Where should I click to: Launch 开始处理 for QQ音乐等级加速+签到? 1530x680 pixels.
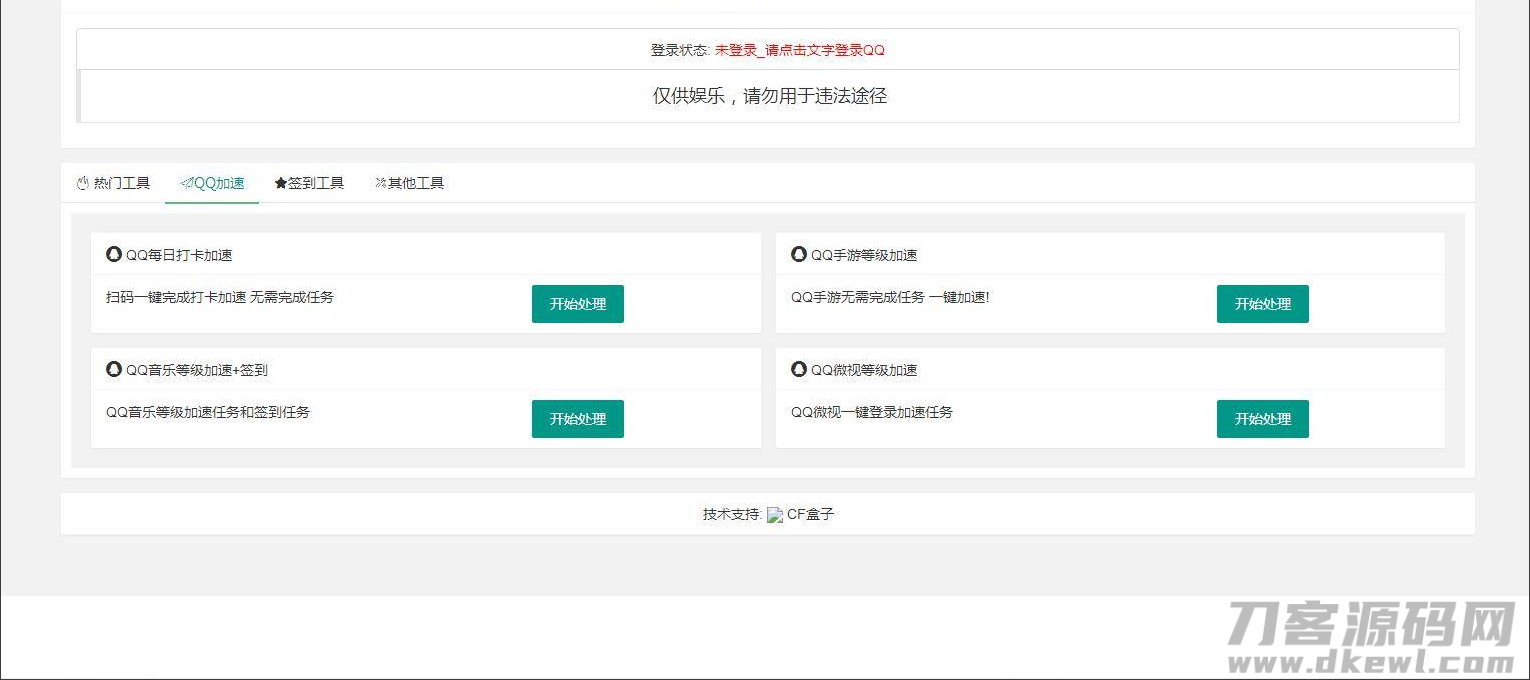(577, 419)
